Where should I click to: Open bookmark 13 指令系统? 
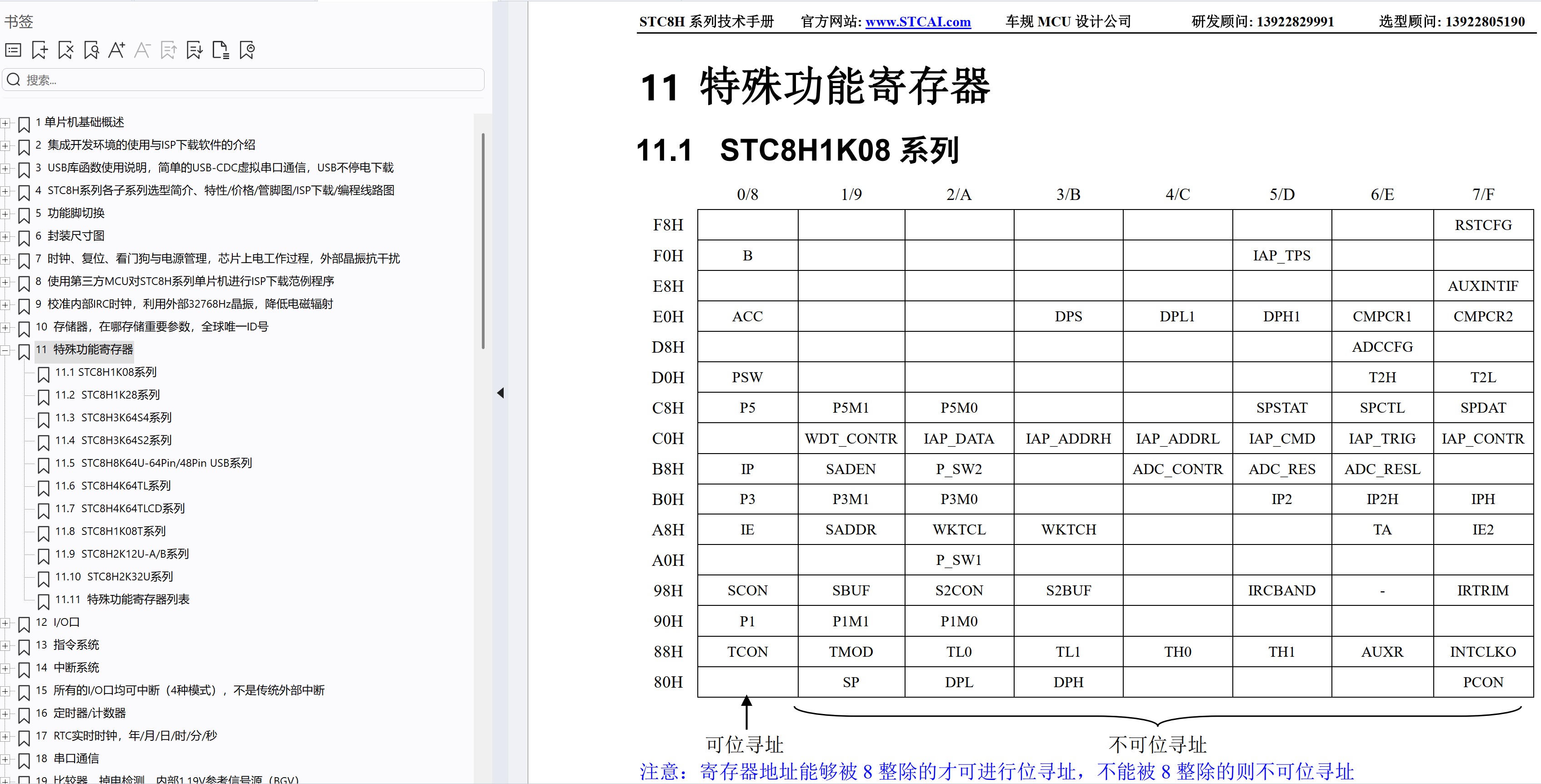click(x=68, y=644)
